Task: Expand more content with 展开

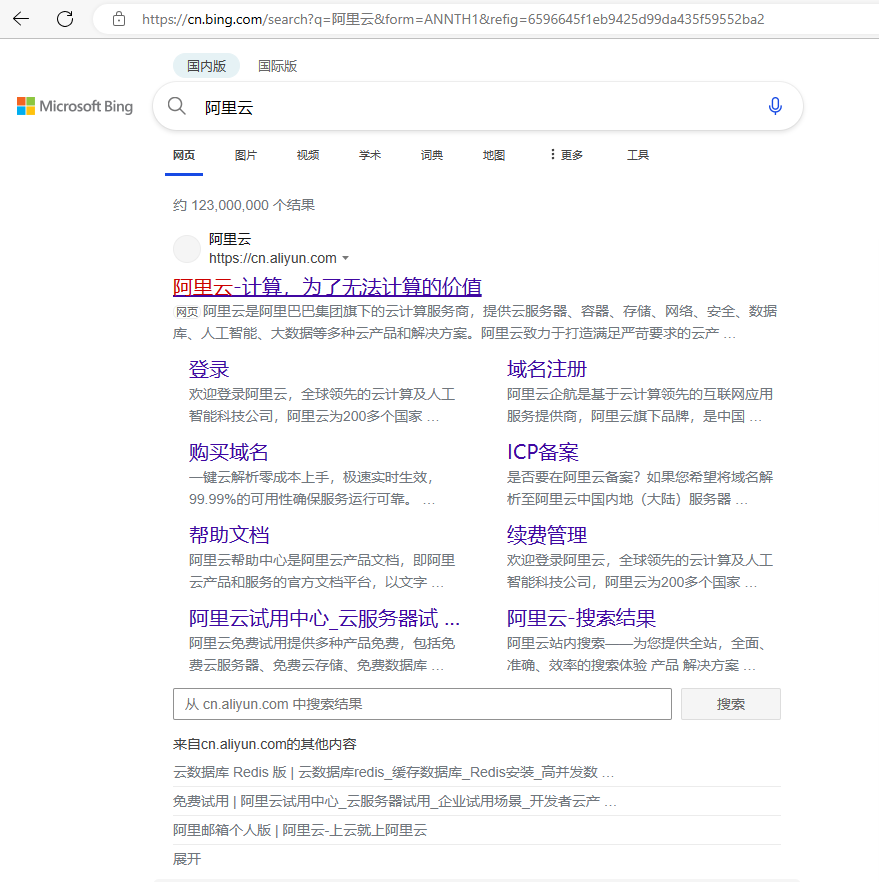Action: (187, 859)
